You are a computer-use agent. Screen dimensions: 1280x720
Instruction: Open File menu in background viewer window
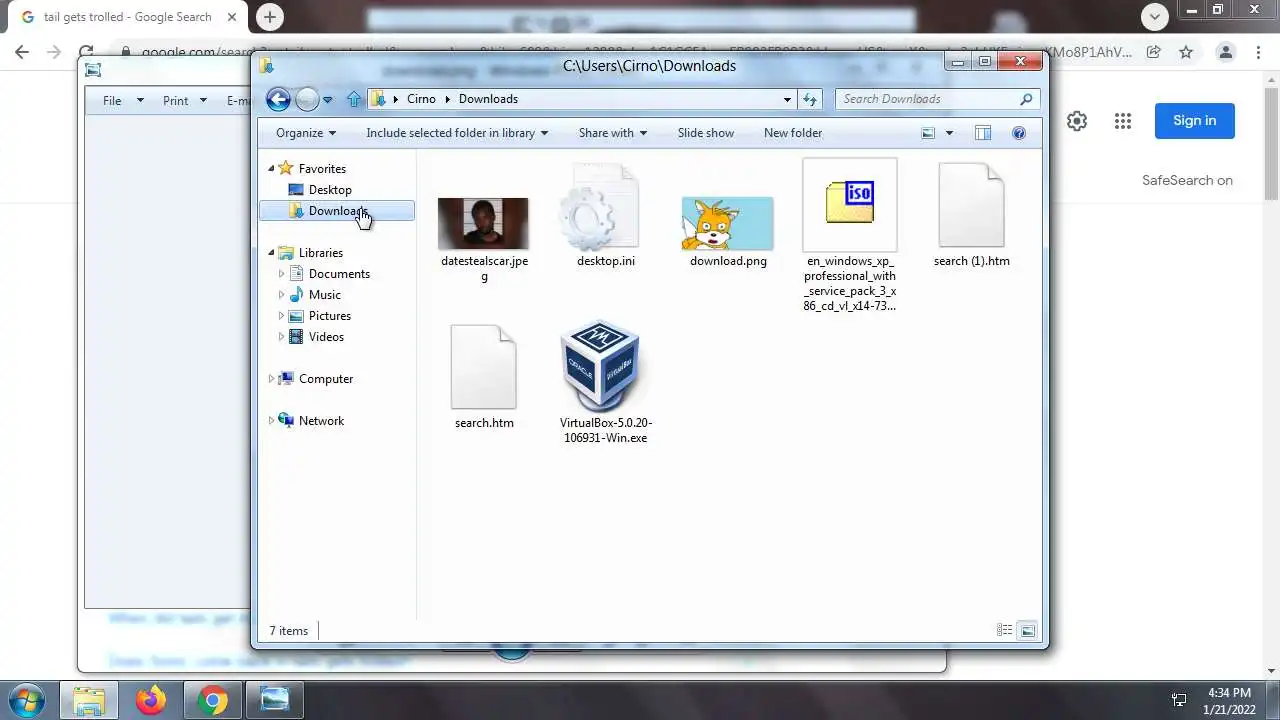124,100
